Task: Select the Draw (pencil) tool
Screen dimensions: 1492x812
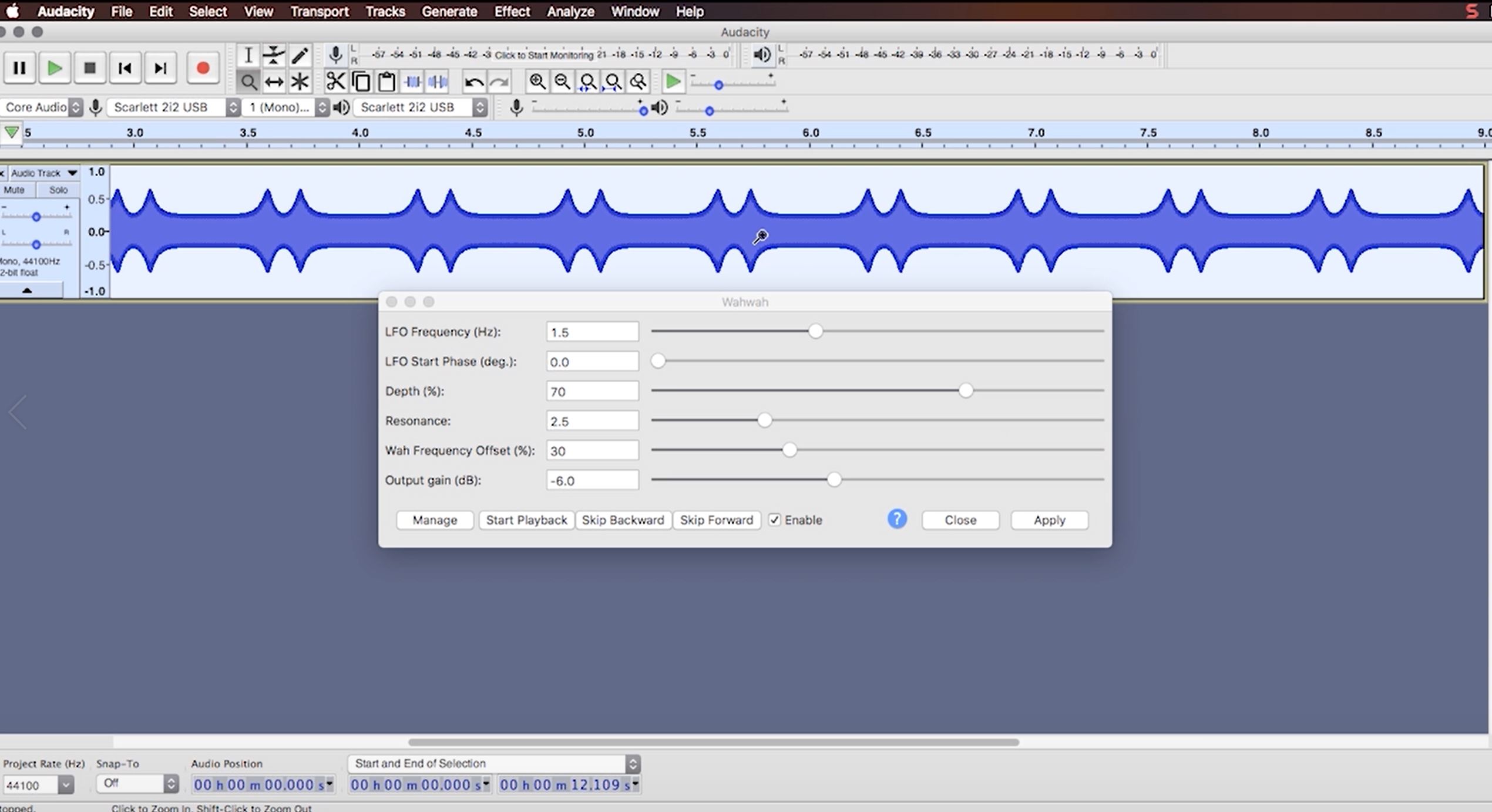Action: pyautogui.click(x=300, y=55)
